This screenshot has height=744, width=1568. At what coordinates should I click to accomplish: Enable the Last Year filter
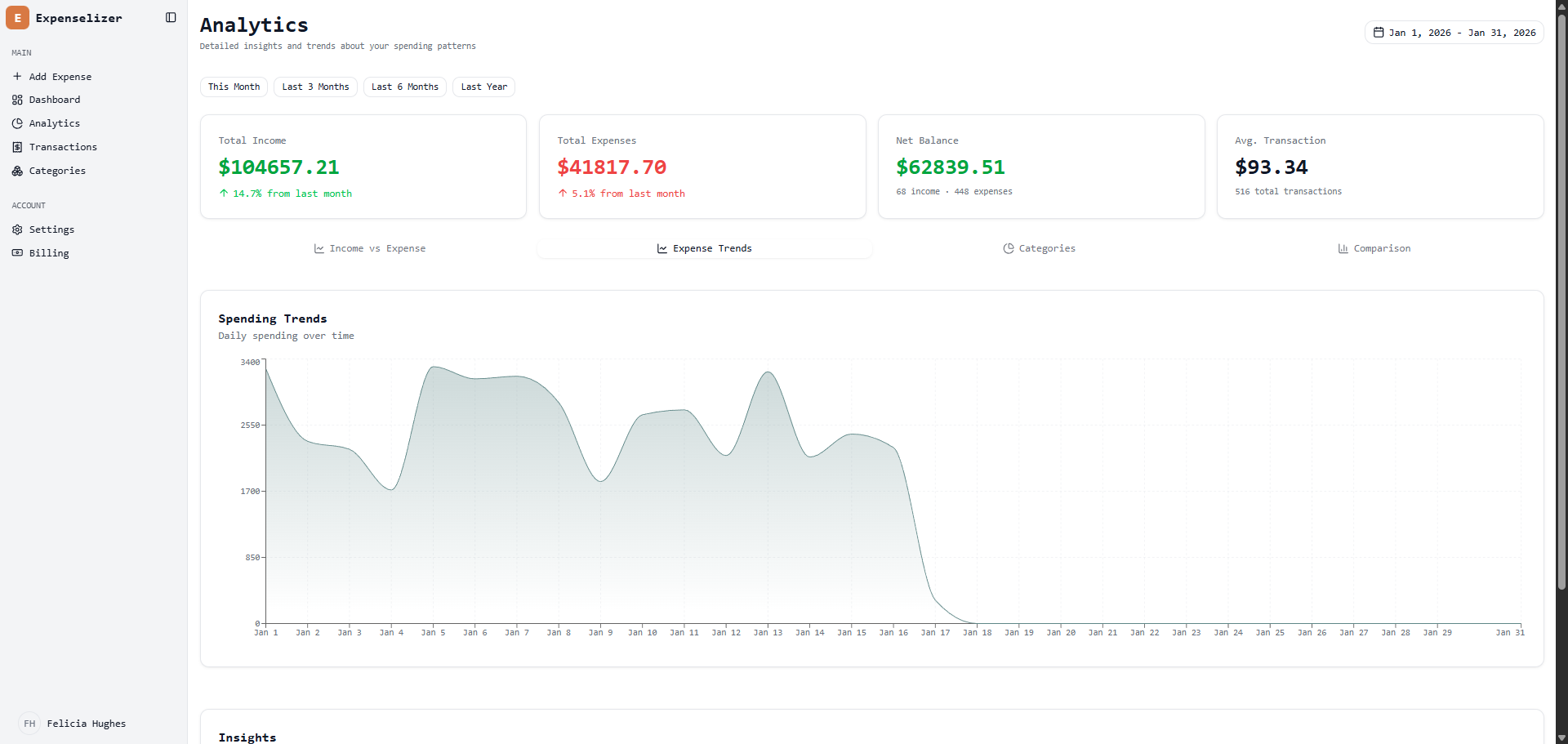pos(483,87)
